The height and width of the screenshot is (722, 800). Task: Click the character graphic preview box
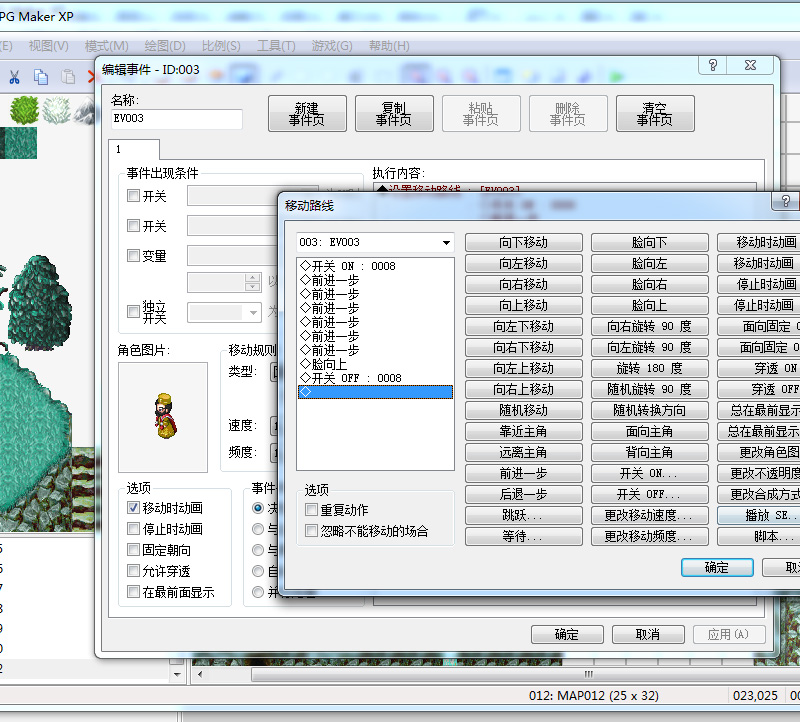point(163,417)
